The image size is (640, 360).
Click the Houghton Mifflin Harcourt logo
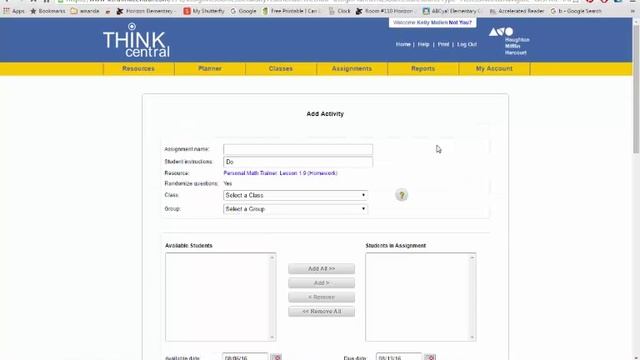(x=509, y=41)
